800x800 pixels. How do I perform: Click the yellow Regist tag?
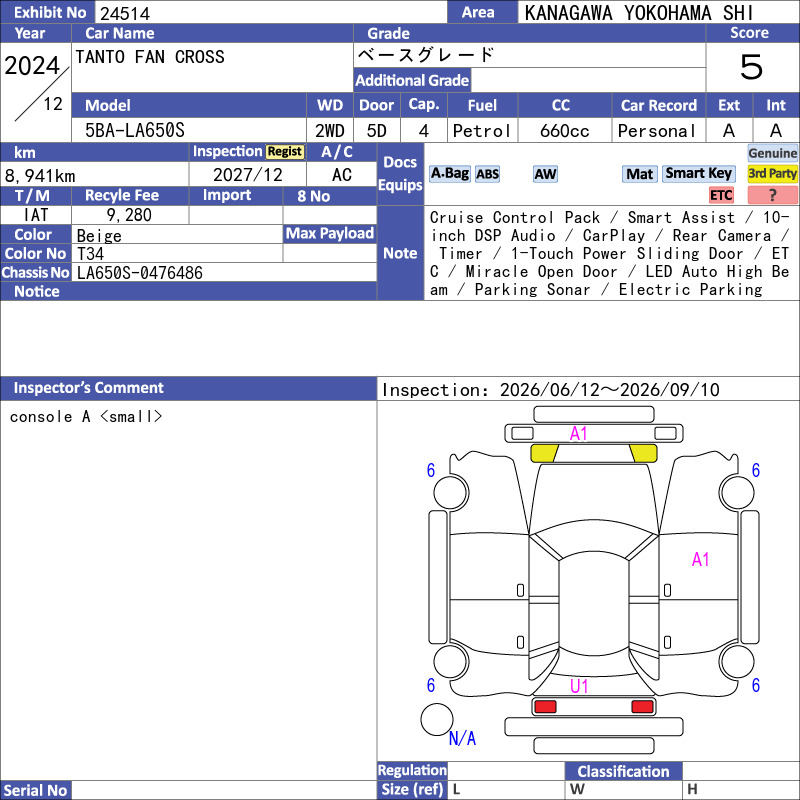285,152
